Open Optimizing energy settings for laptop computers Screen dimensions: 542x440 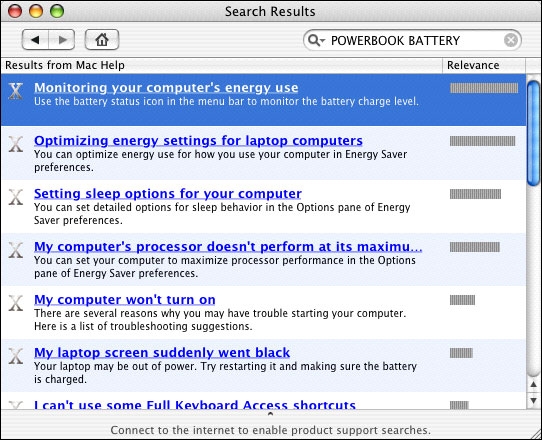point(198,141)
